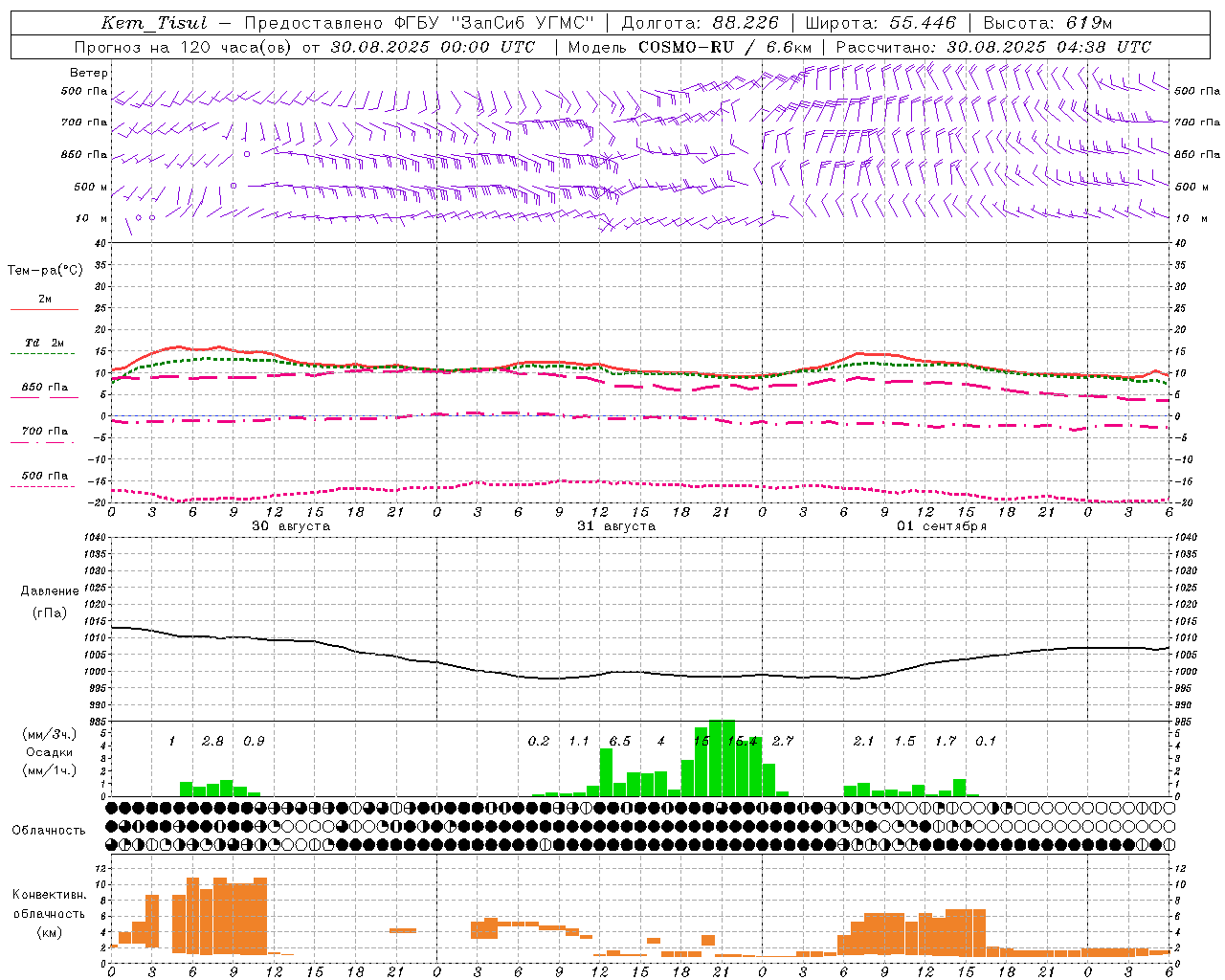The image size is (1225, 980).
Task: Click the (км) convective cloud unit label
Action: (49, 932)
